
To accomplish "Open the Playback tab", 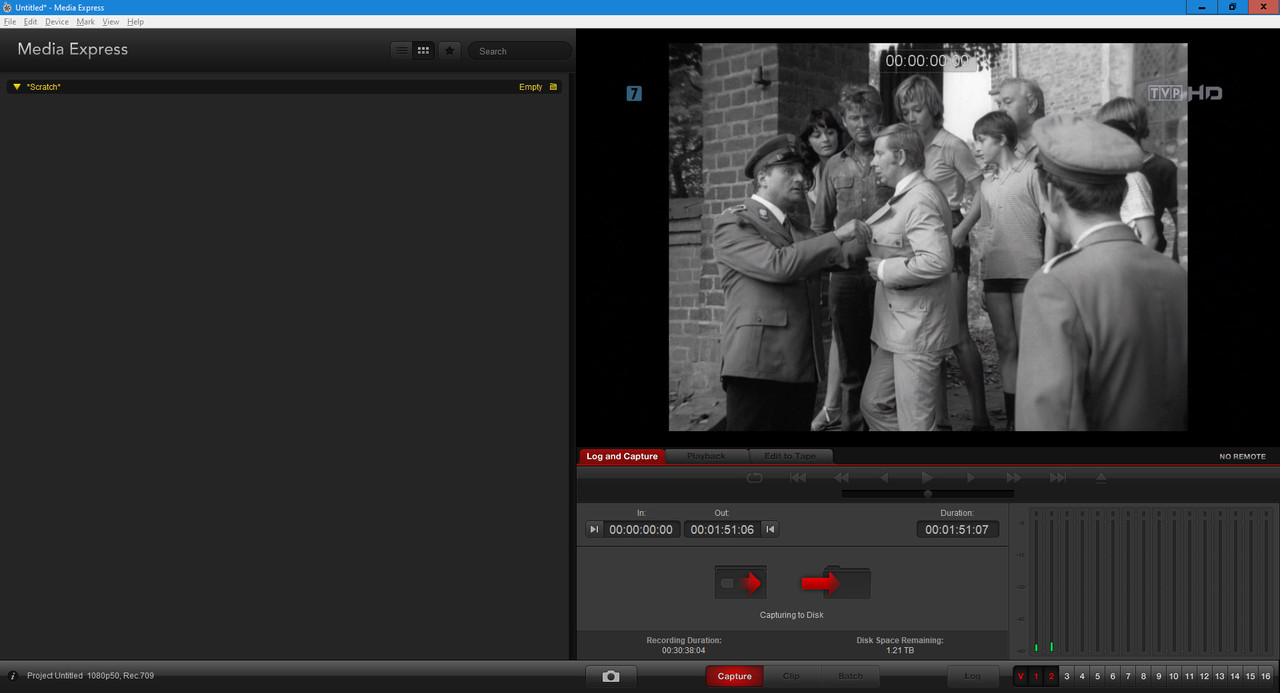I will pos(706,456).
